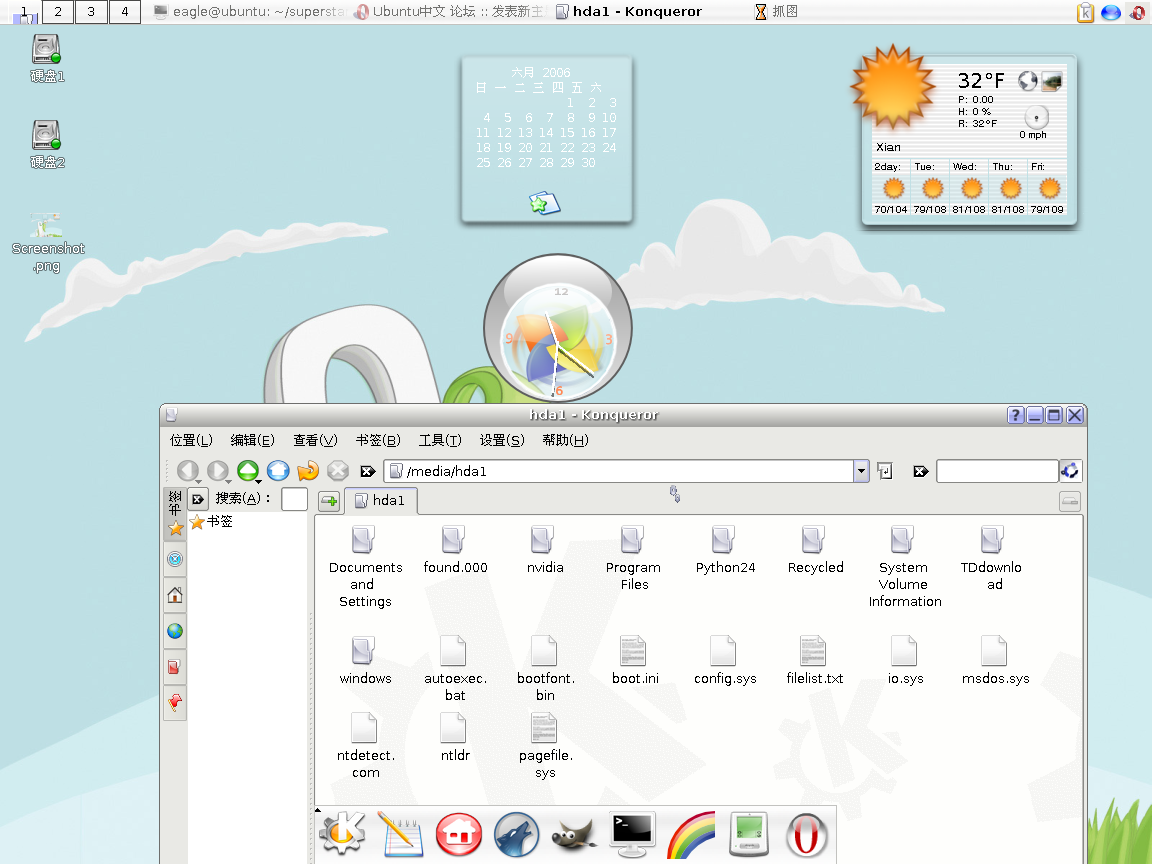Open the 查看(V) menu
Screen dimensions: 1152x864
315,440
